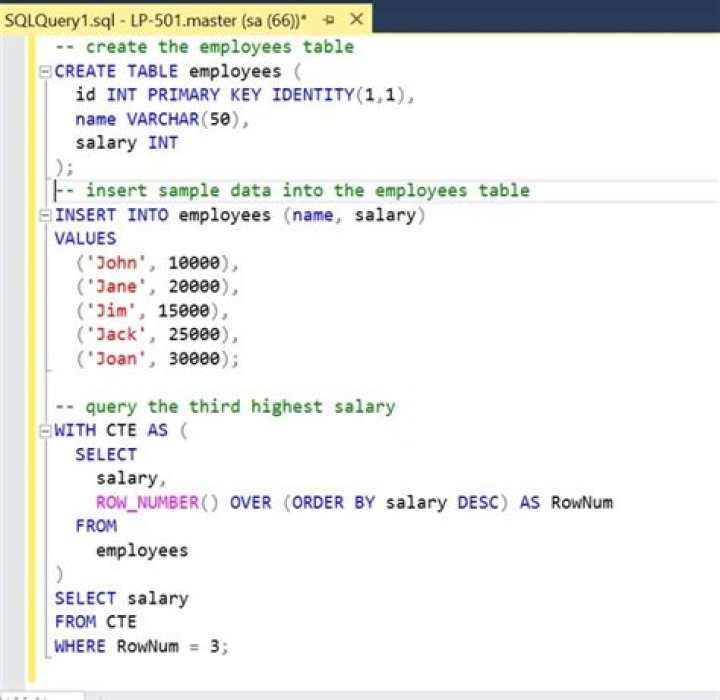Click the ROW_NUMBER() function
This screenshot has height=700, width=720.
coord(157,502)
